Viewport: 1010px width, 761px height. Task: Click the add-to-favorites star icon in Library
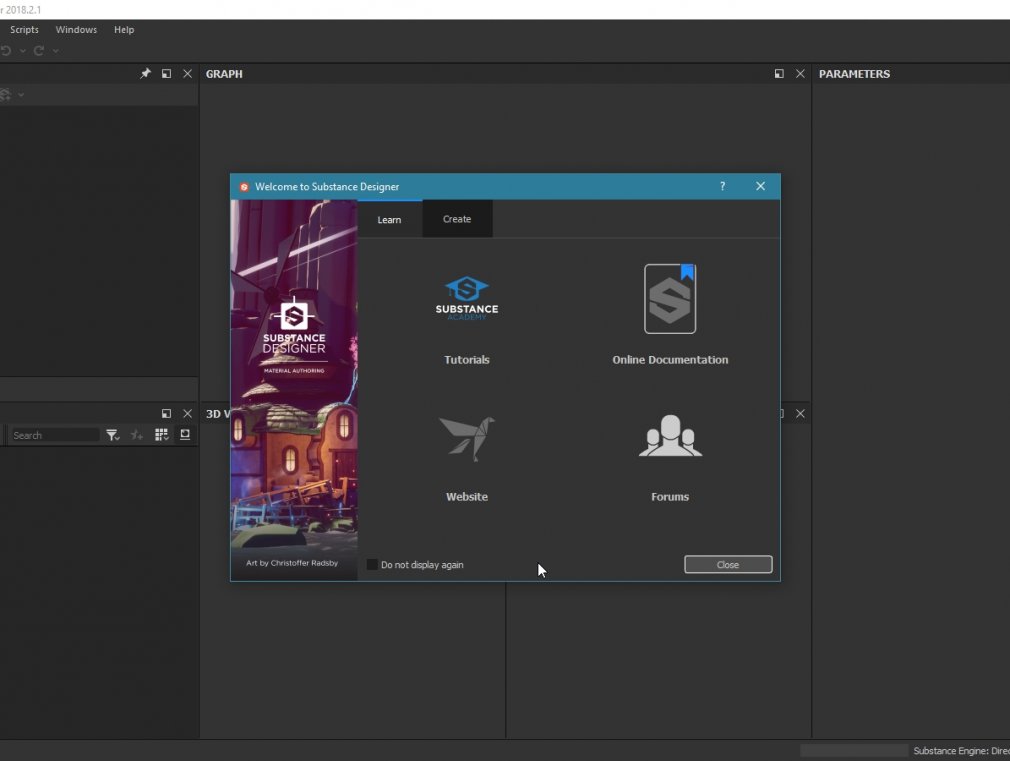137,435
